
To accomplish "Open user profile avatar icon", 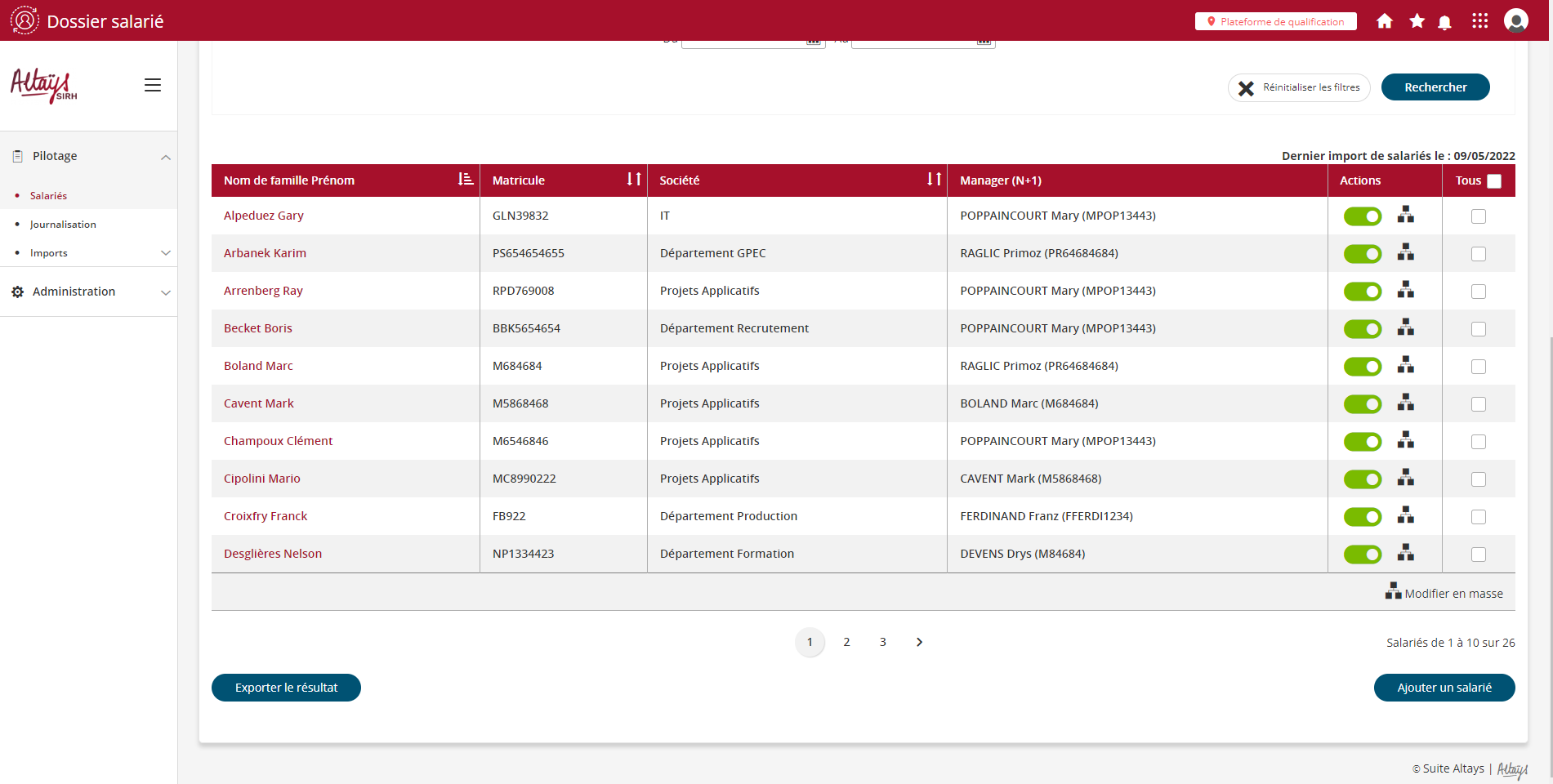I will tap(1515, 20).
